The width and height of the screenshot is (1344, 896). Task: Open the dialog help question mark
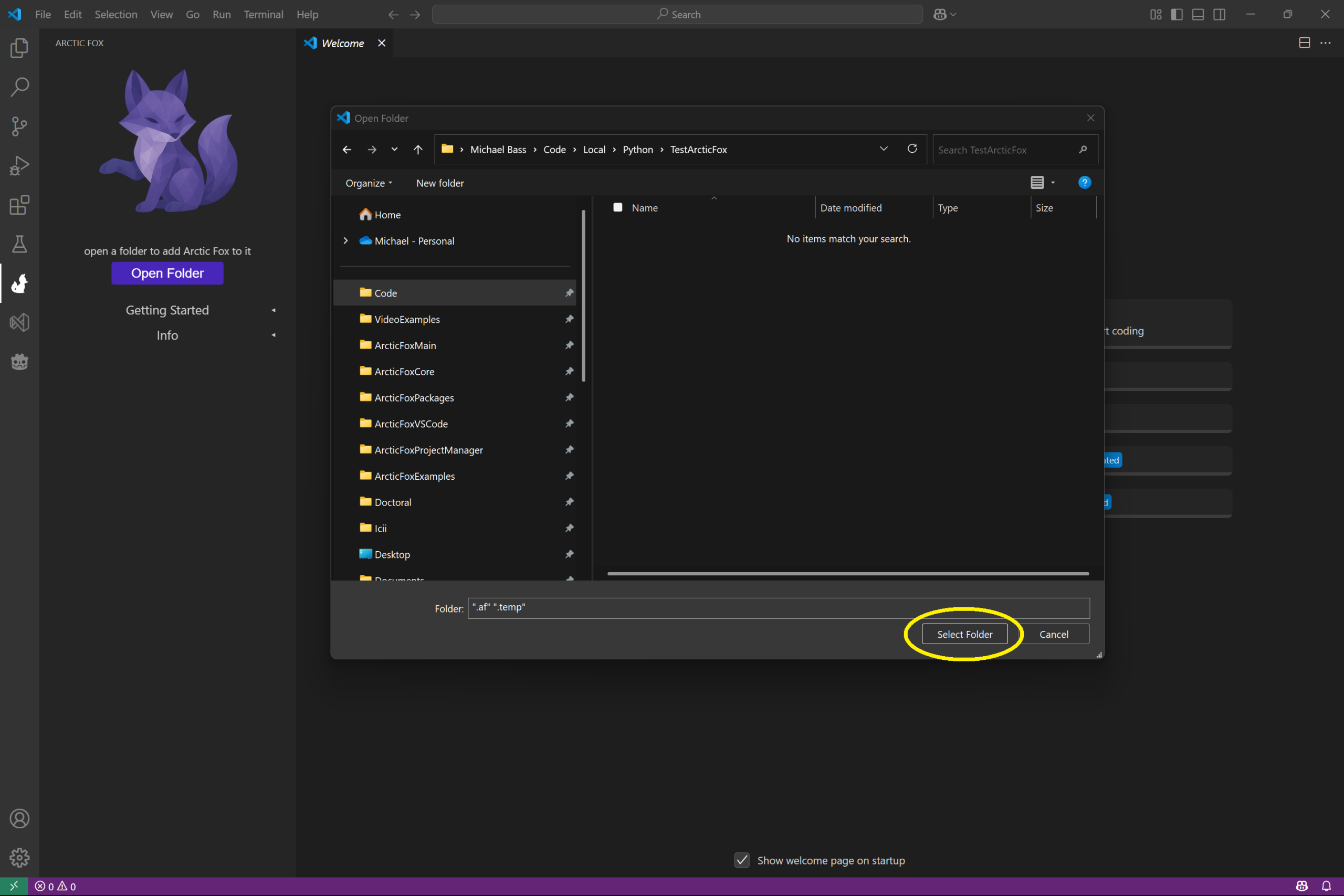pos(1084,182)
